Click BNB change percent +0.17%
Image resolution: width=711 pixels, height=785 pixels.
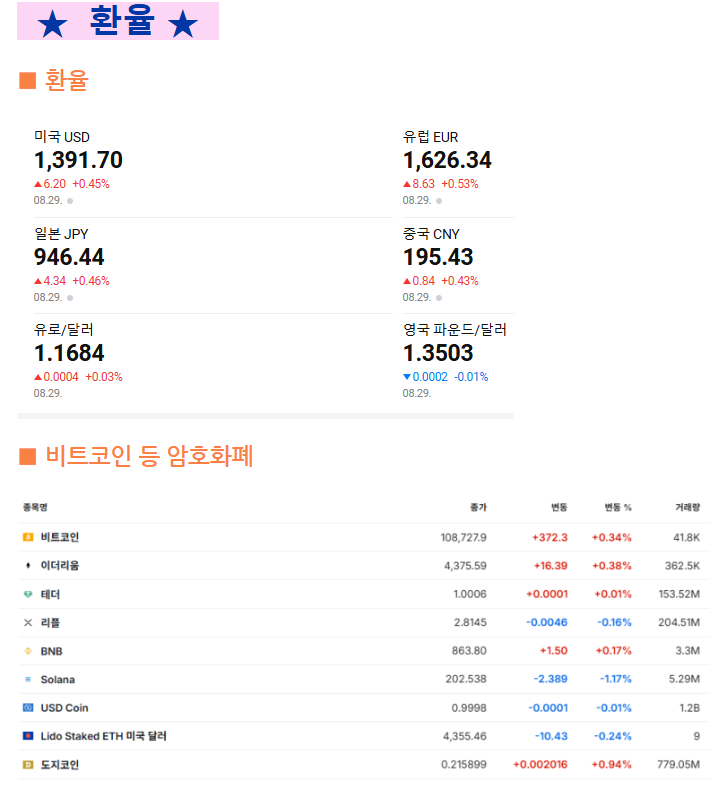(613, 651)
